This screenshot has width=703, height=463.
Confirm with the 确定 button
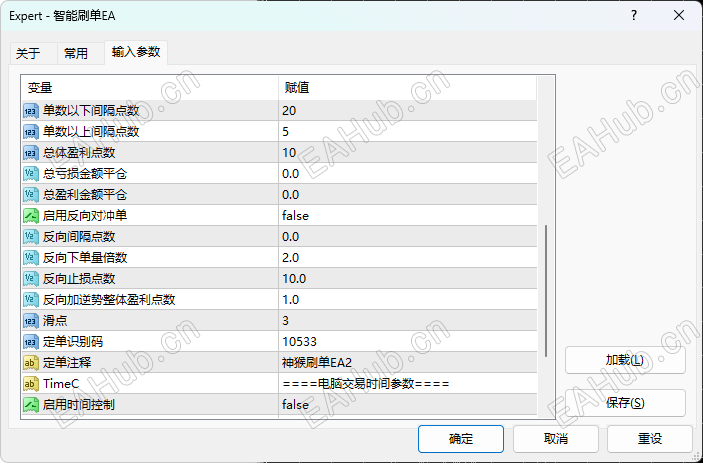click(461, 439)
